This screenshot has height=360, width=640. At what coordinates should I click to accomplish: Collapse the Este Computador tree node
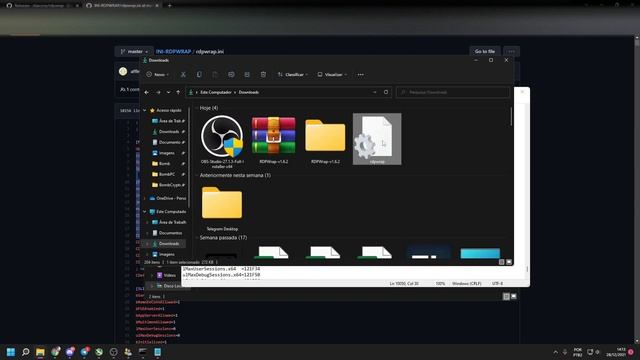click(x=144, y=211)
